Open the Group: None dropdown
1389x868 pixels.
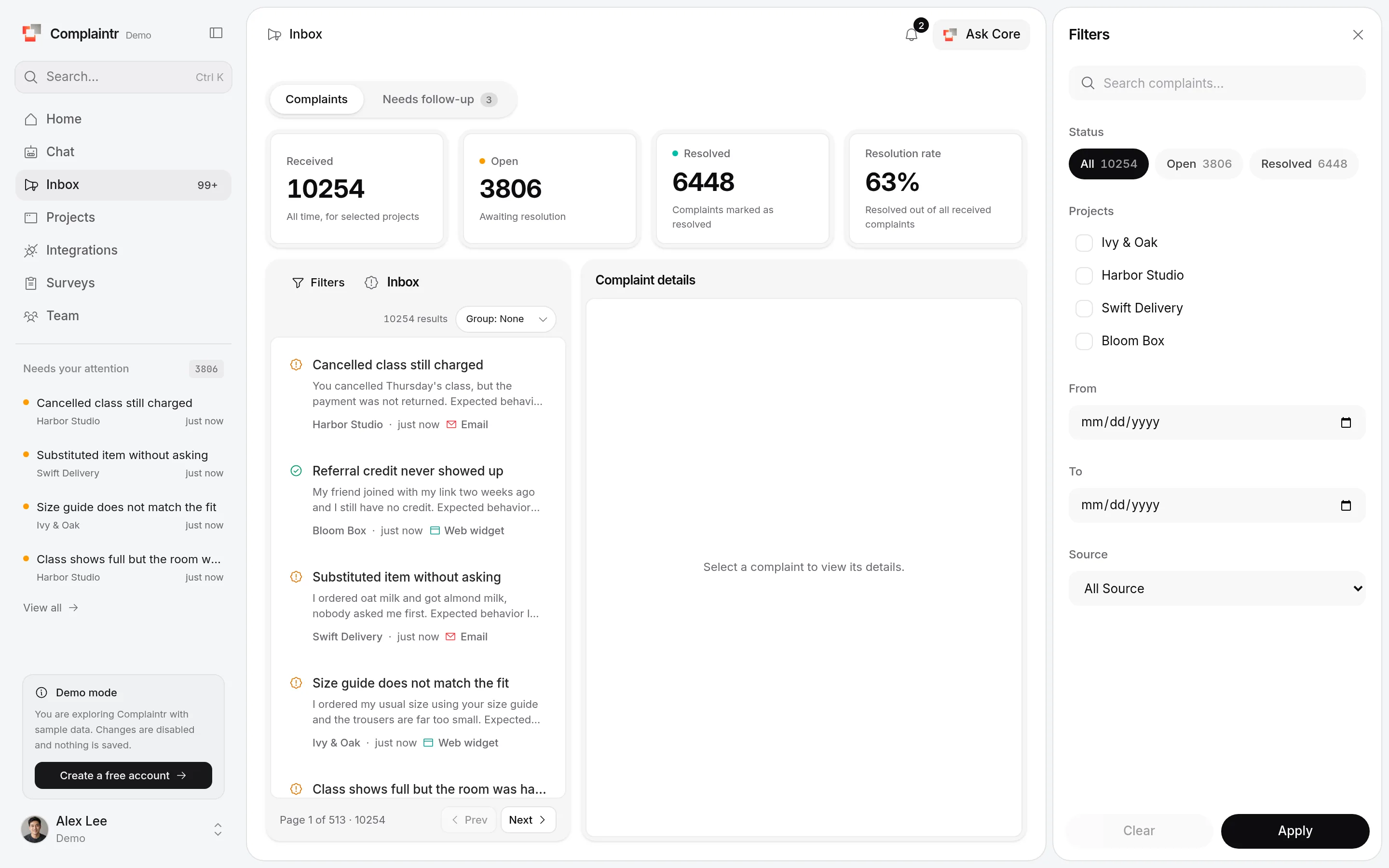tap(505, 319)
